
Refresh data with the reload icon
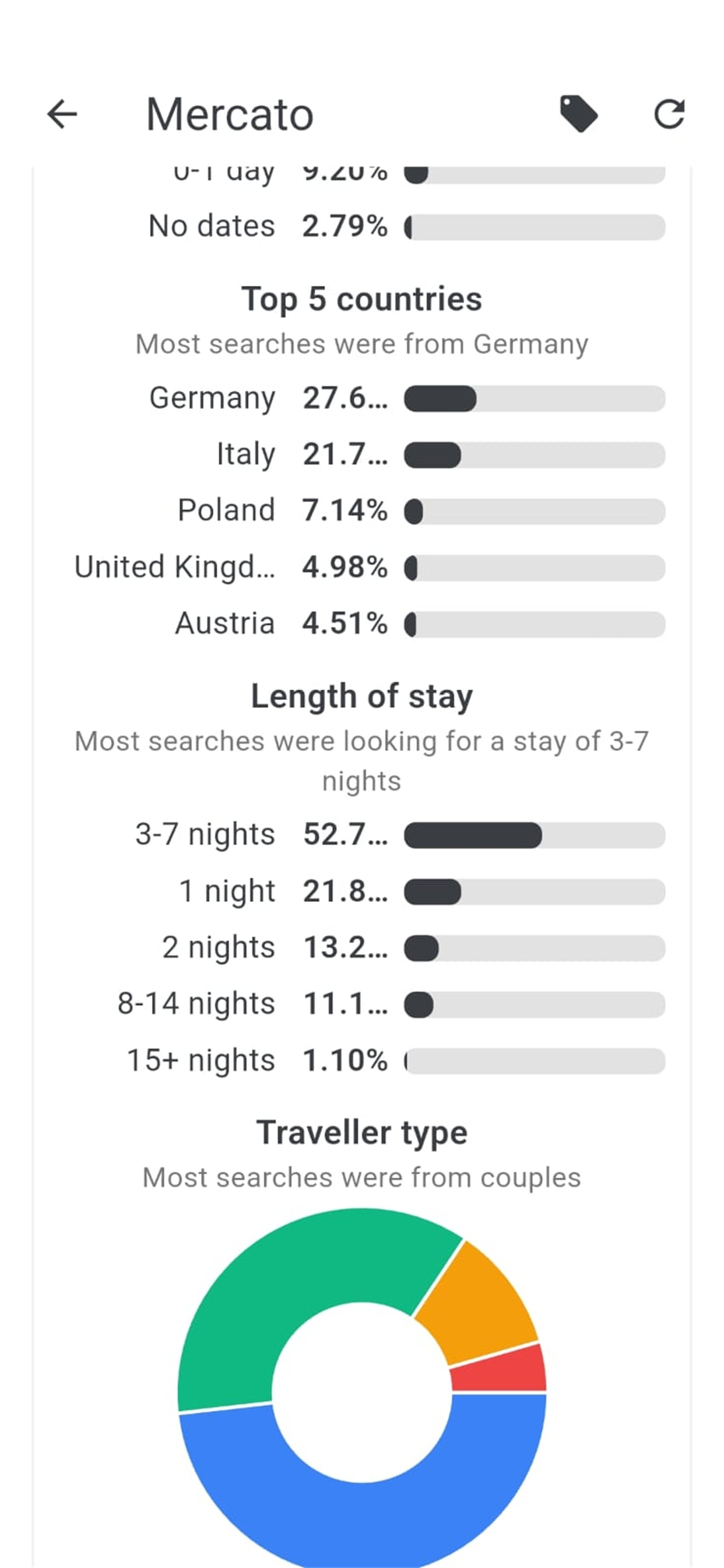coord(669,114)
